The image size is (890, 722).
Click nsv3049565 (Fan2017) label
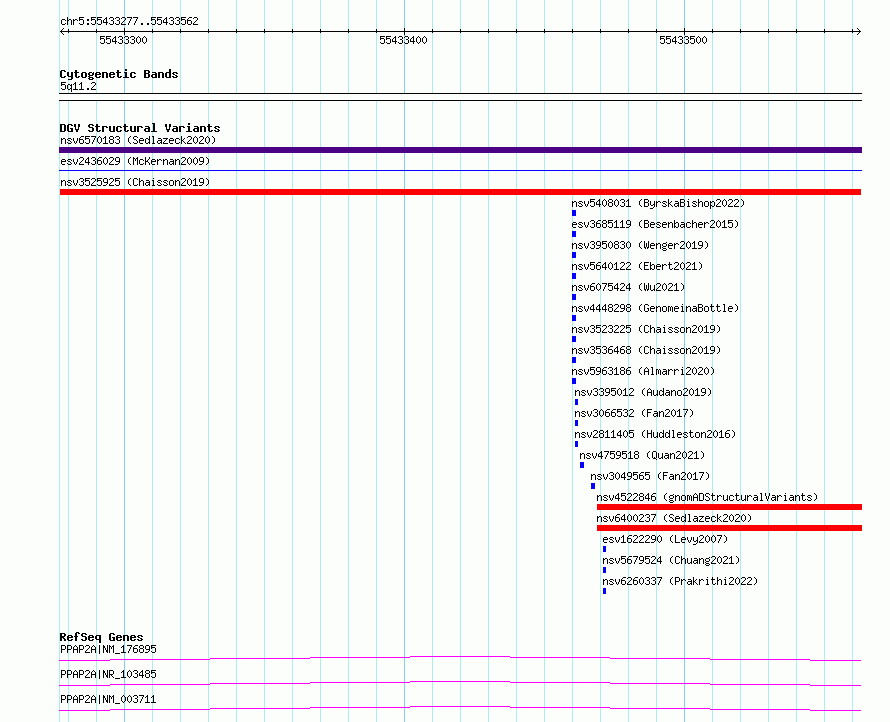650,476
